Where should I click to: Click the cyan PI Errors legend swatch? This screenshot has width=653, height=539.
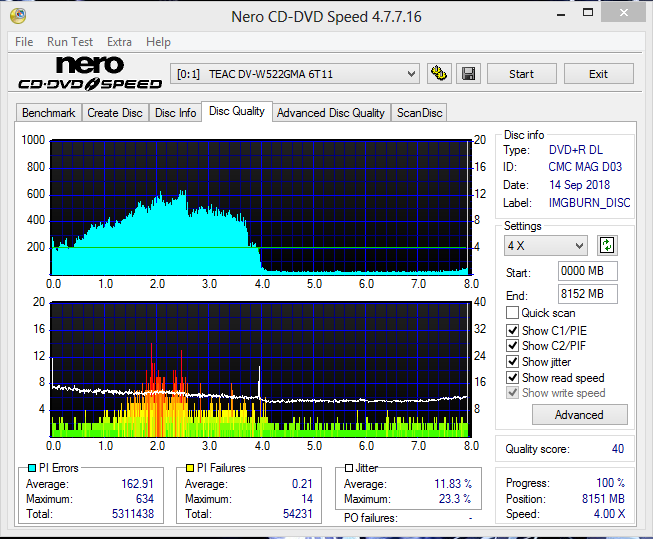click(x=32, y=468)
